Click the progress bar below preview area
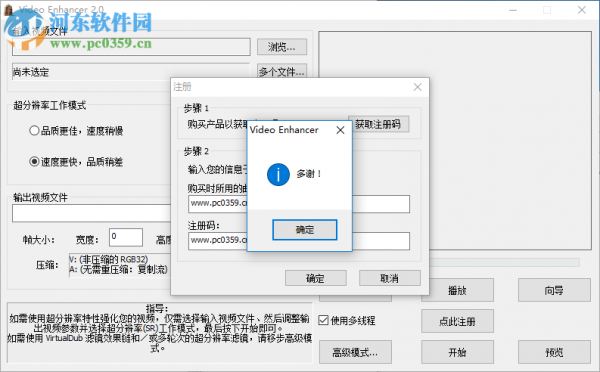 [504, 262]
